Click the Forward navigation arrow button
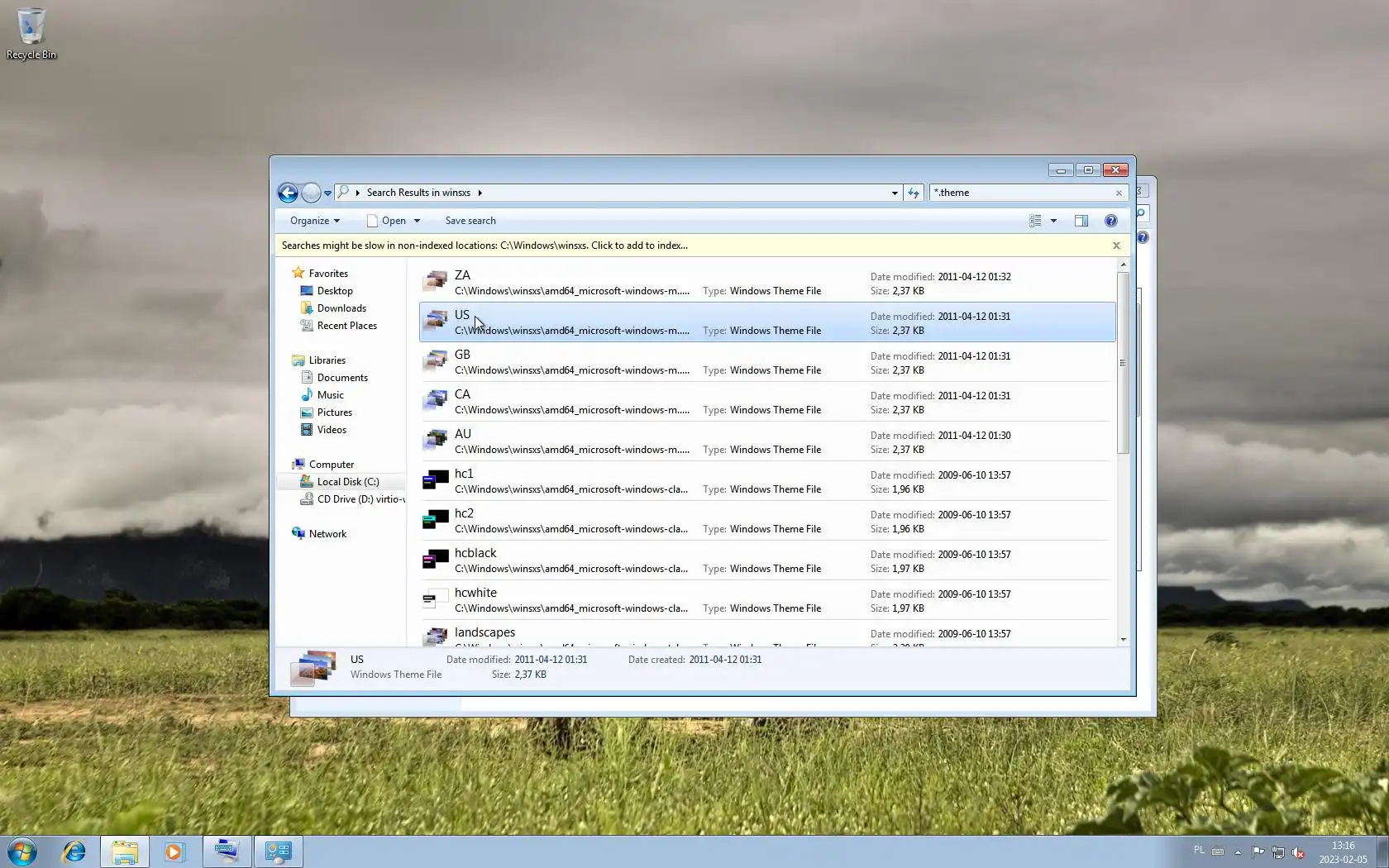This screenshot has width=1389, height=868. click(x=311, y=193)
